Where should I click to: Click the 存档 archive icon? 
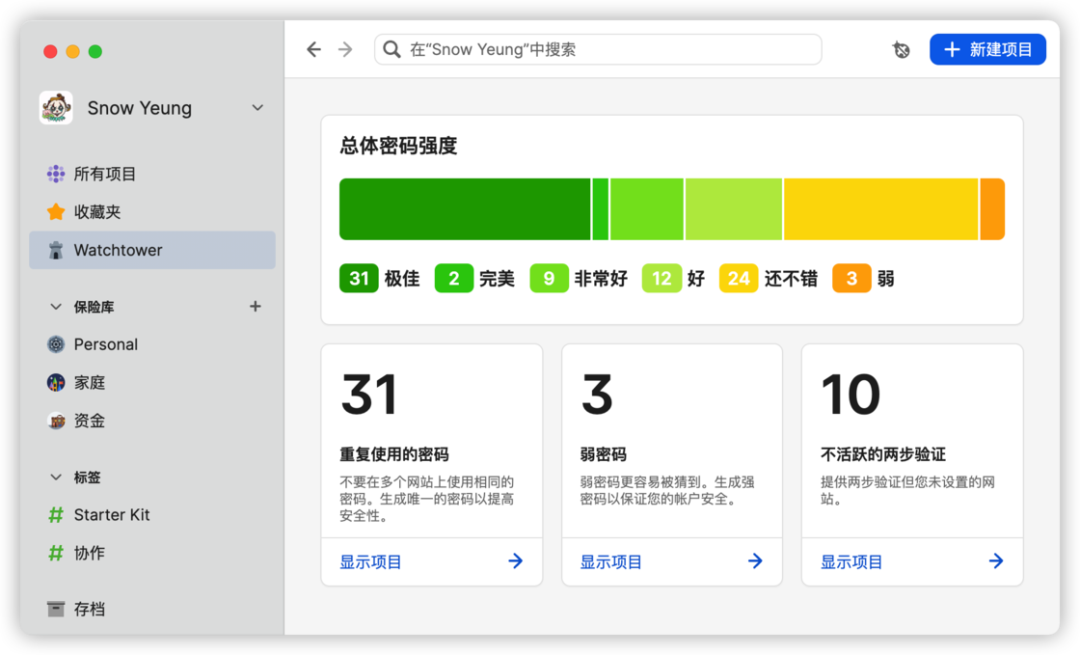(x=56, y=609)
